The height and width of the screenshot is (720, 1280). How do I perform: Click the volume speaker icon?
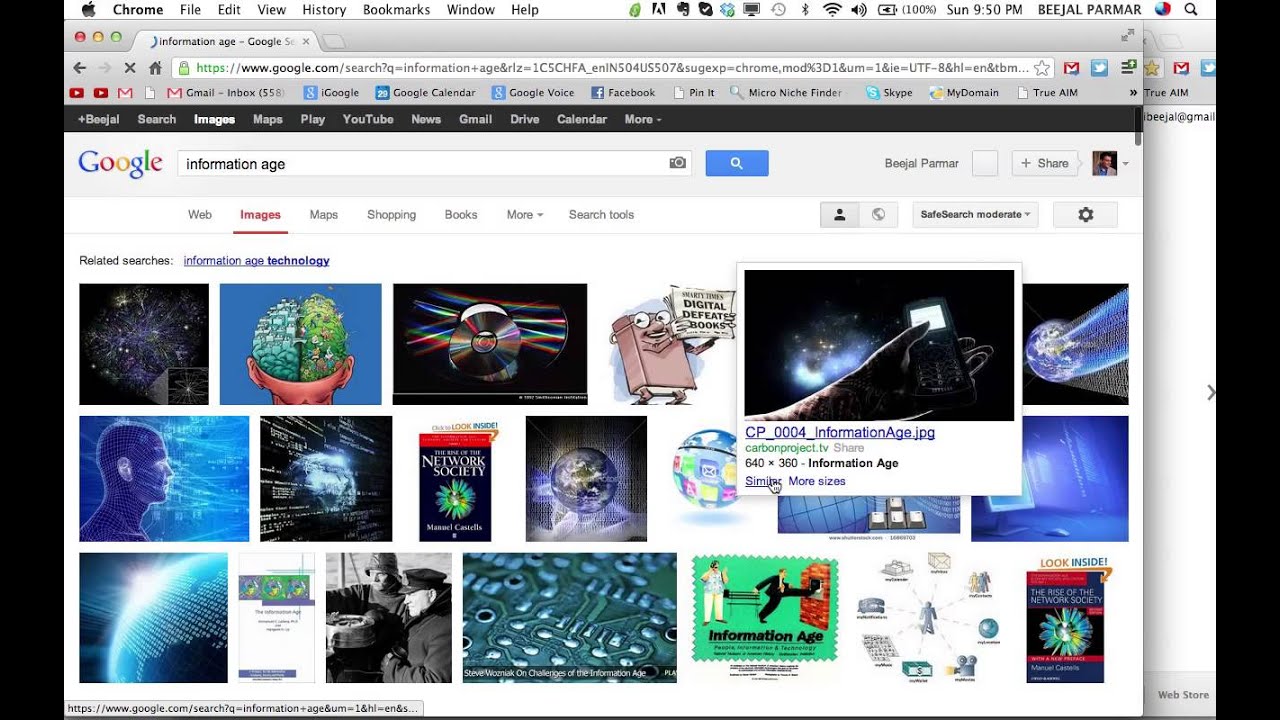tap(858, 10)
